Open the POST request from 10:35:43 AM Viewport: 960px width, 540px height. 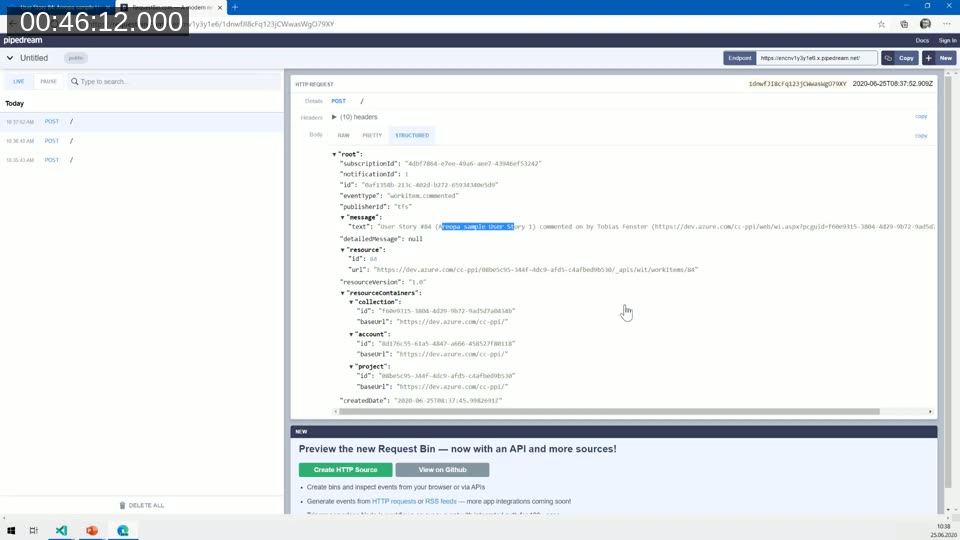[x=141, y=160]
